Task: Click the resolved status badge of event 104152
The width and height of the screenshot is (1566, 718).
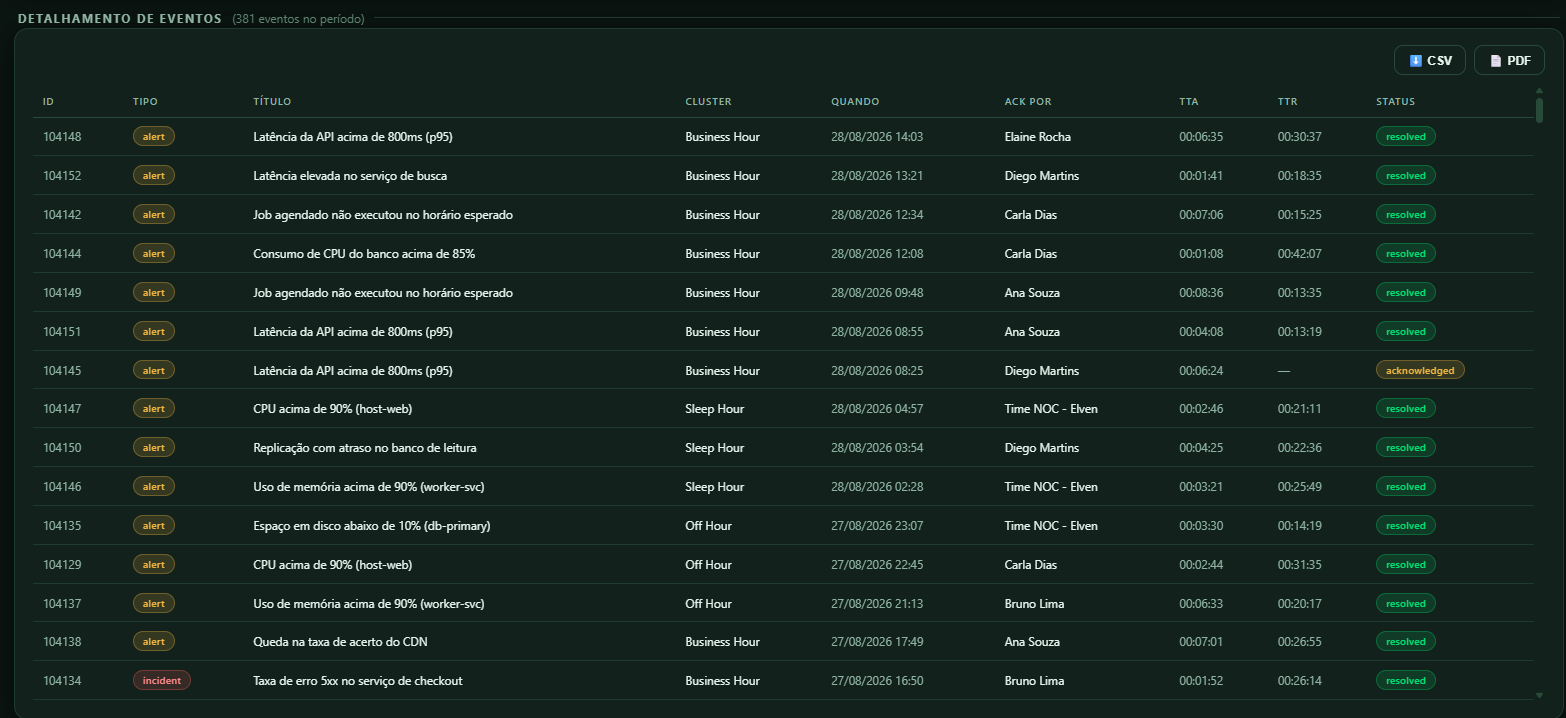Action: [1406, 175]
